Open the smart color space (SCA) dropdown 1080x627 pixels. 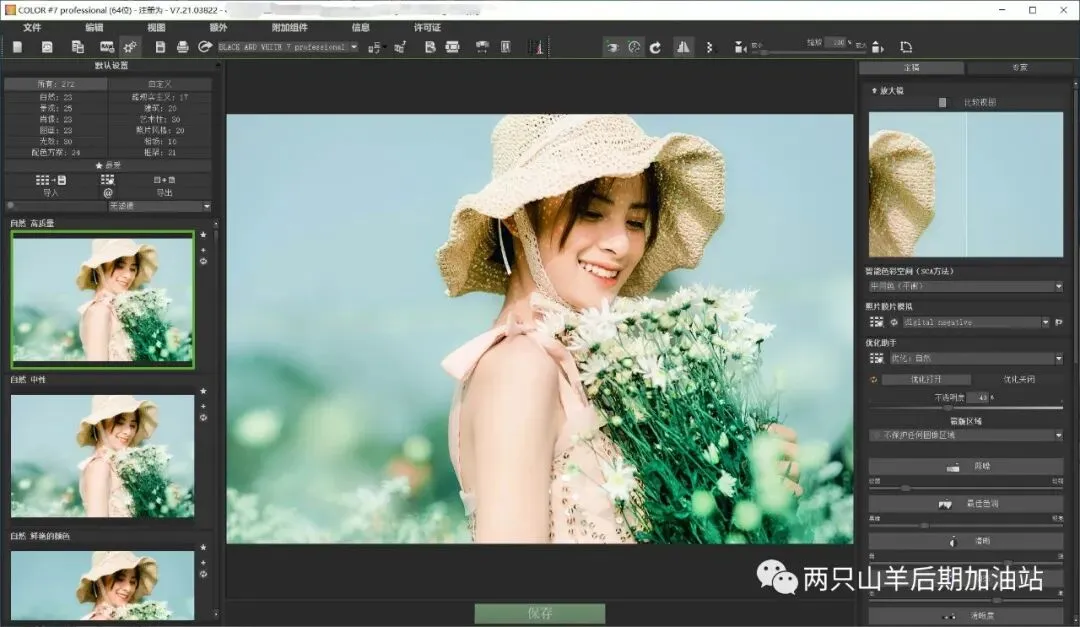pyautogui.click(x=965, y=286)
